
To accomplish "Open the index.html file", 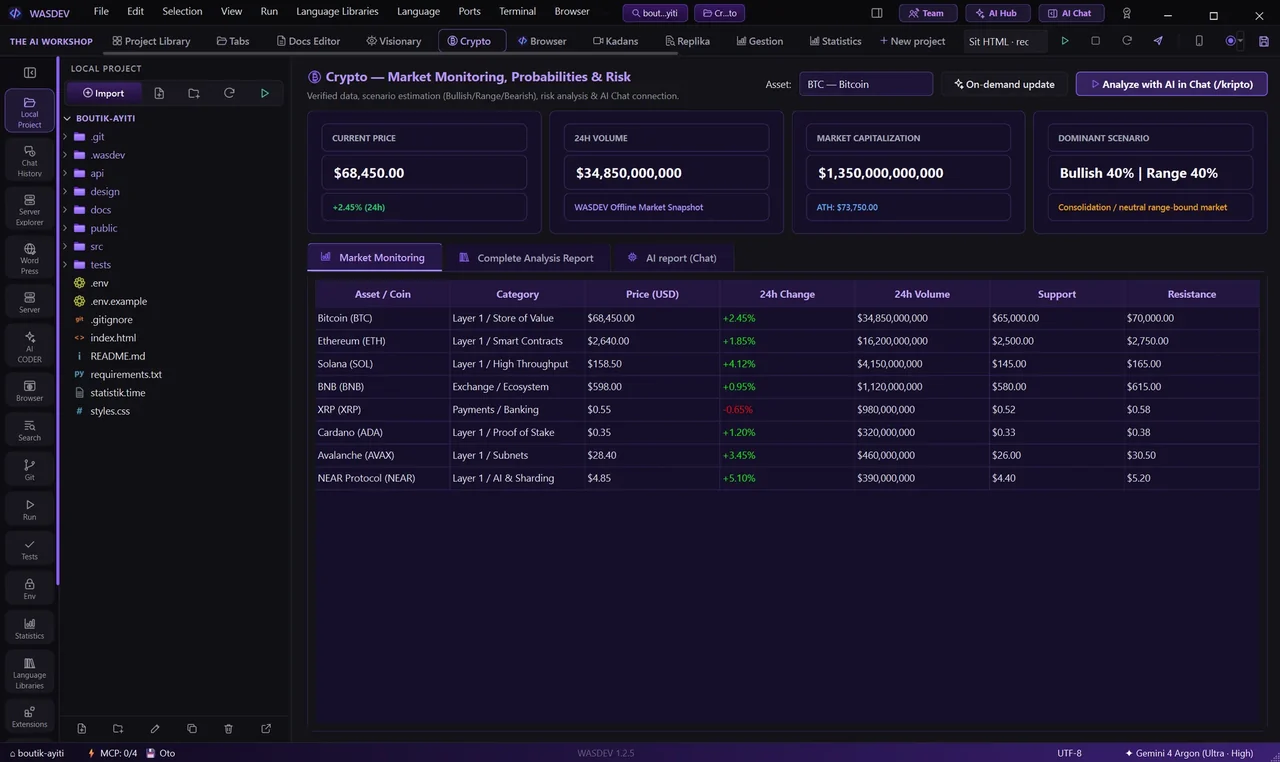I will pos(113,338).
